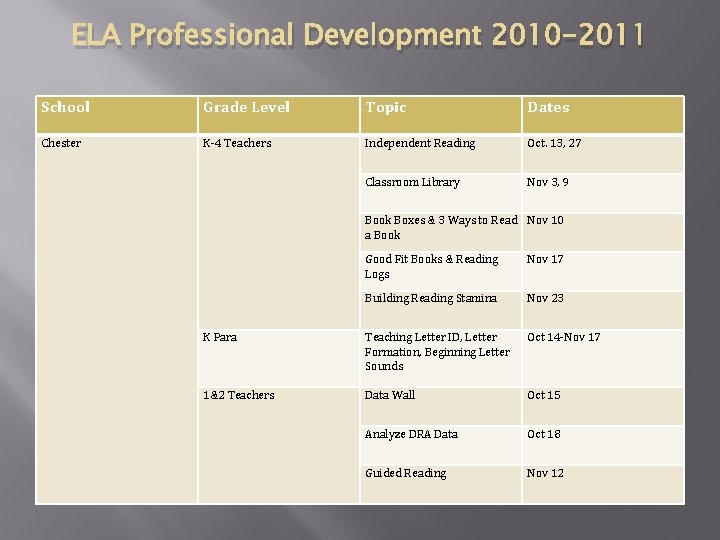Select the 'K Para' grade level cell
Image resolution: width=720 pixels, height=540 pixels.
point(279,358)
